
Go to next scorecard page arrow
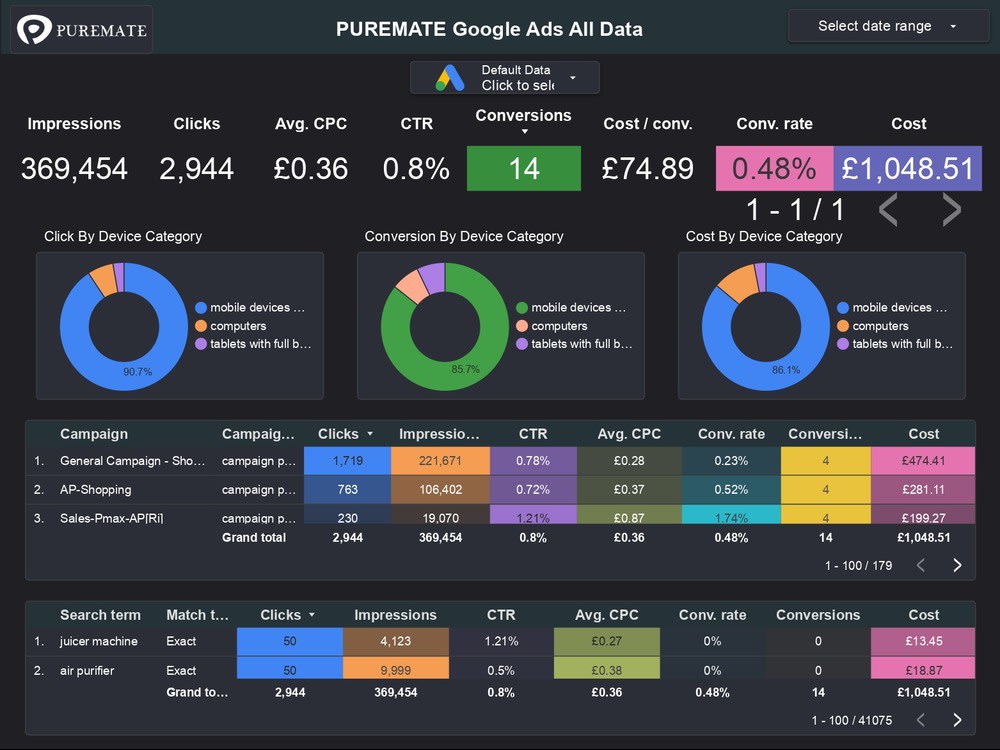point(951,209)
